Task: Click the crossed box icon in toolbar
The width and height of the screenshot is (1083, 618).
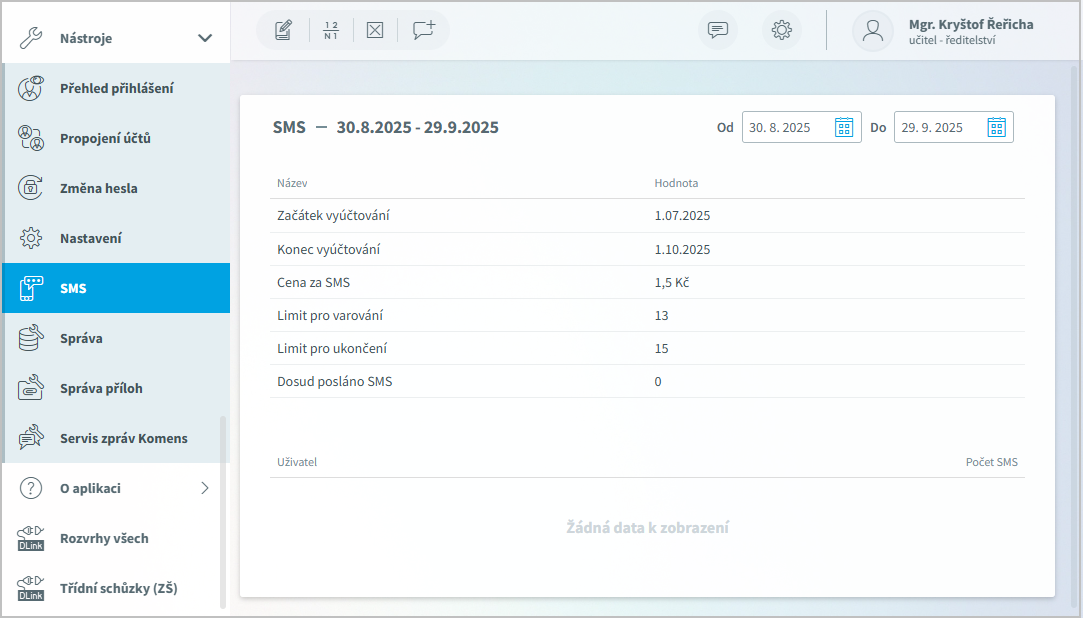Action: point(375,30)
